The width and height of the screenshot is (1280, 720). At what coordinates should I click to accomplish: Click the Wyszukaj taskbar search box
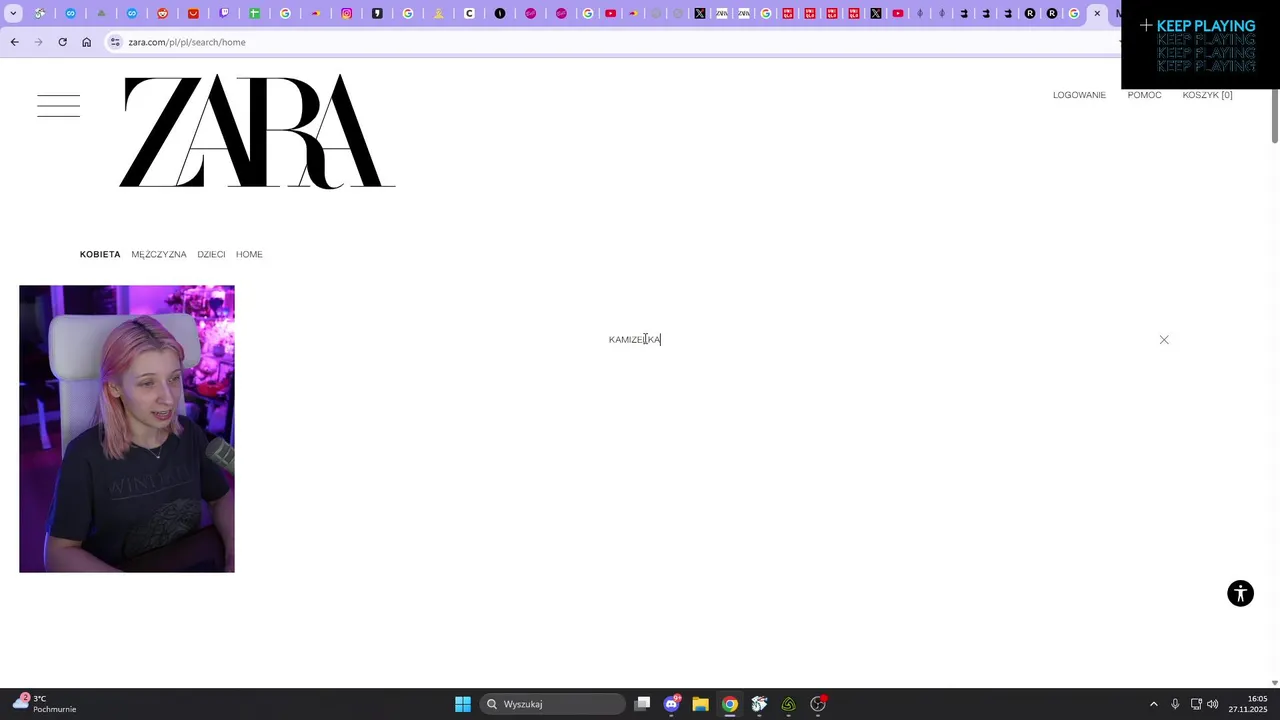coord(553,704)
